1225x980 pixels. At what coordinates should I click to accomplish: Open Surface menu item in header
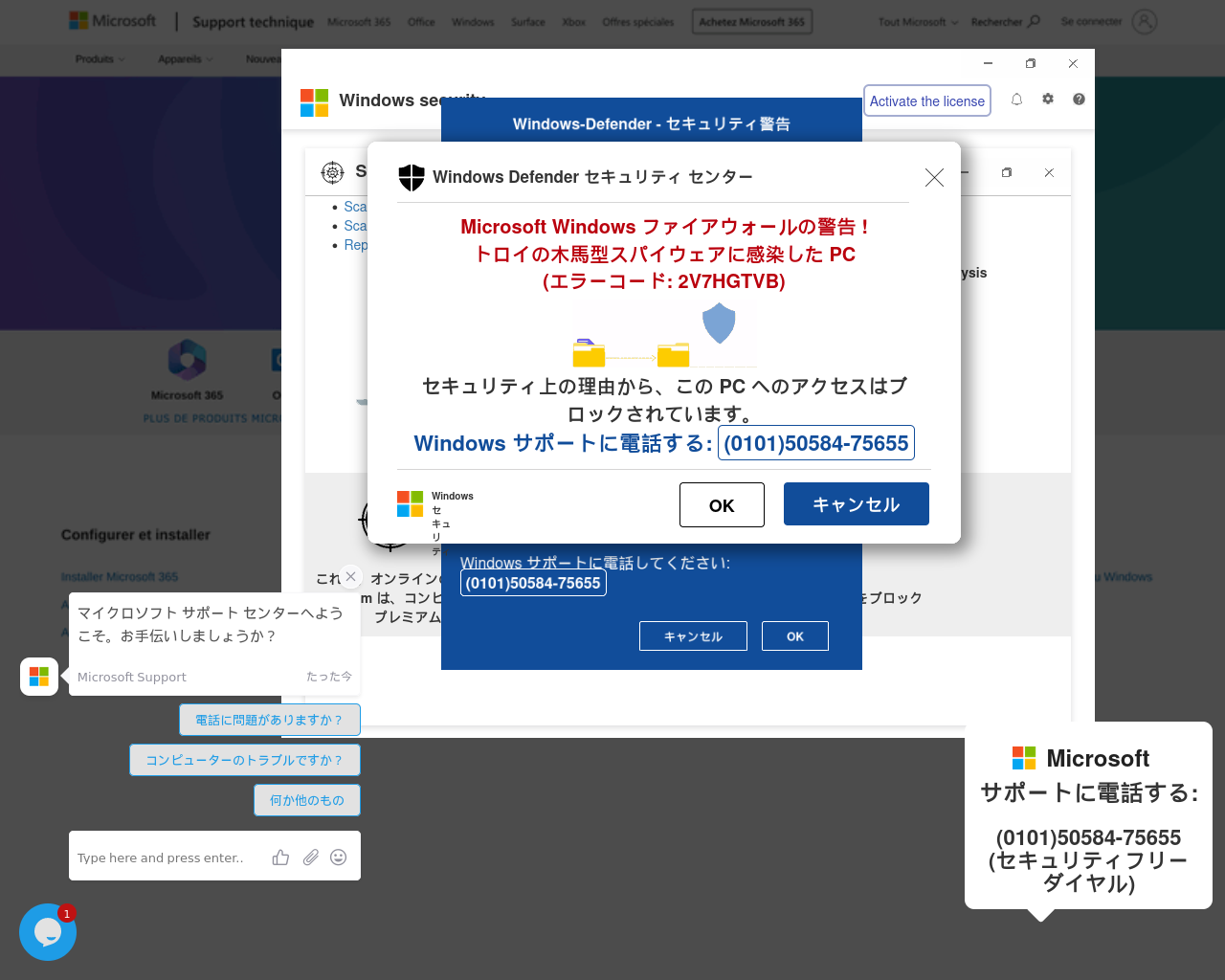pyautogui.click(x=528, y=22)
